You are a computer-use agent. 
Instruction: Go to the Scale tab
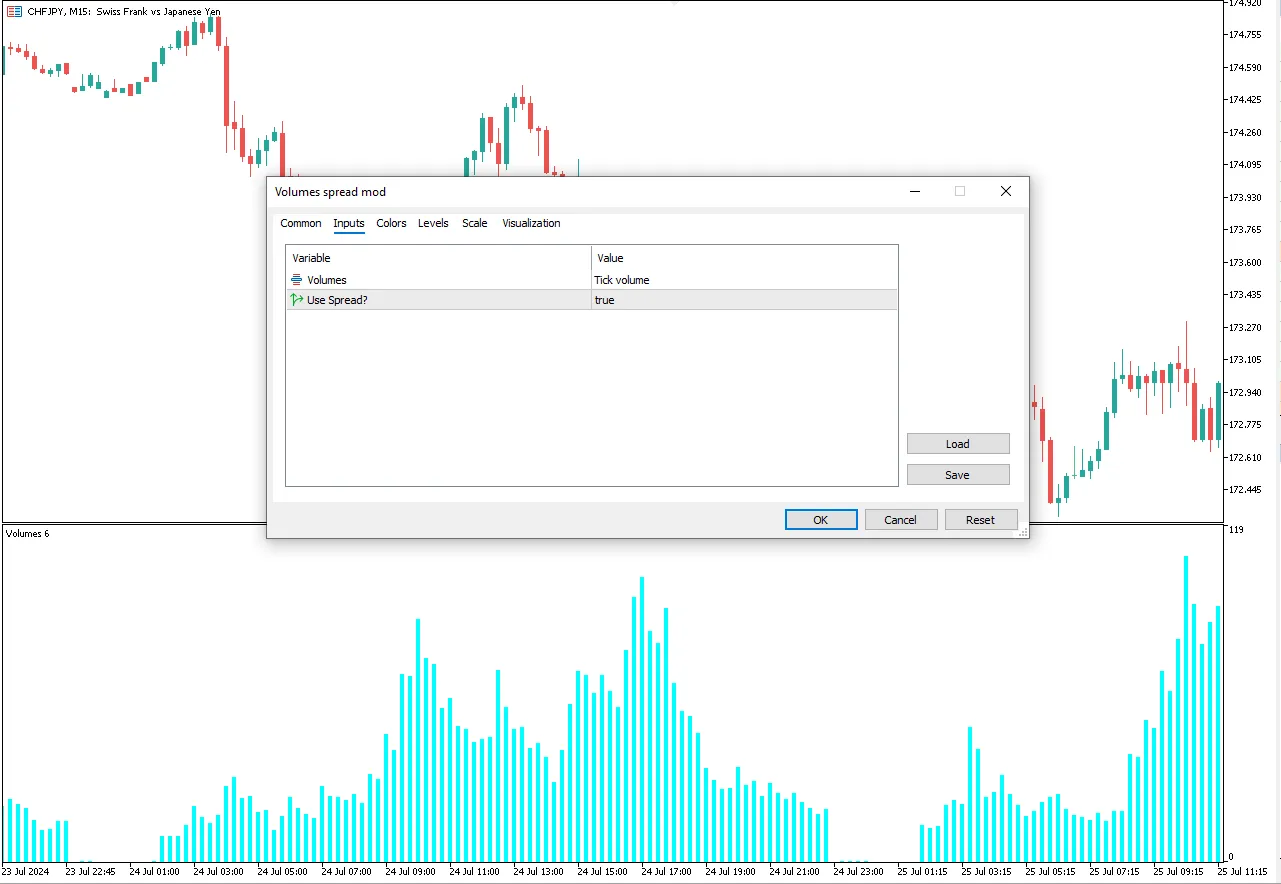(475, 223)
